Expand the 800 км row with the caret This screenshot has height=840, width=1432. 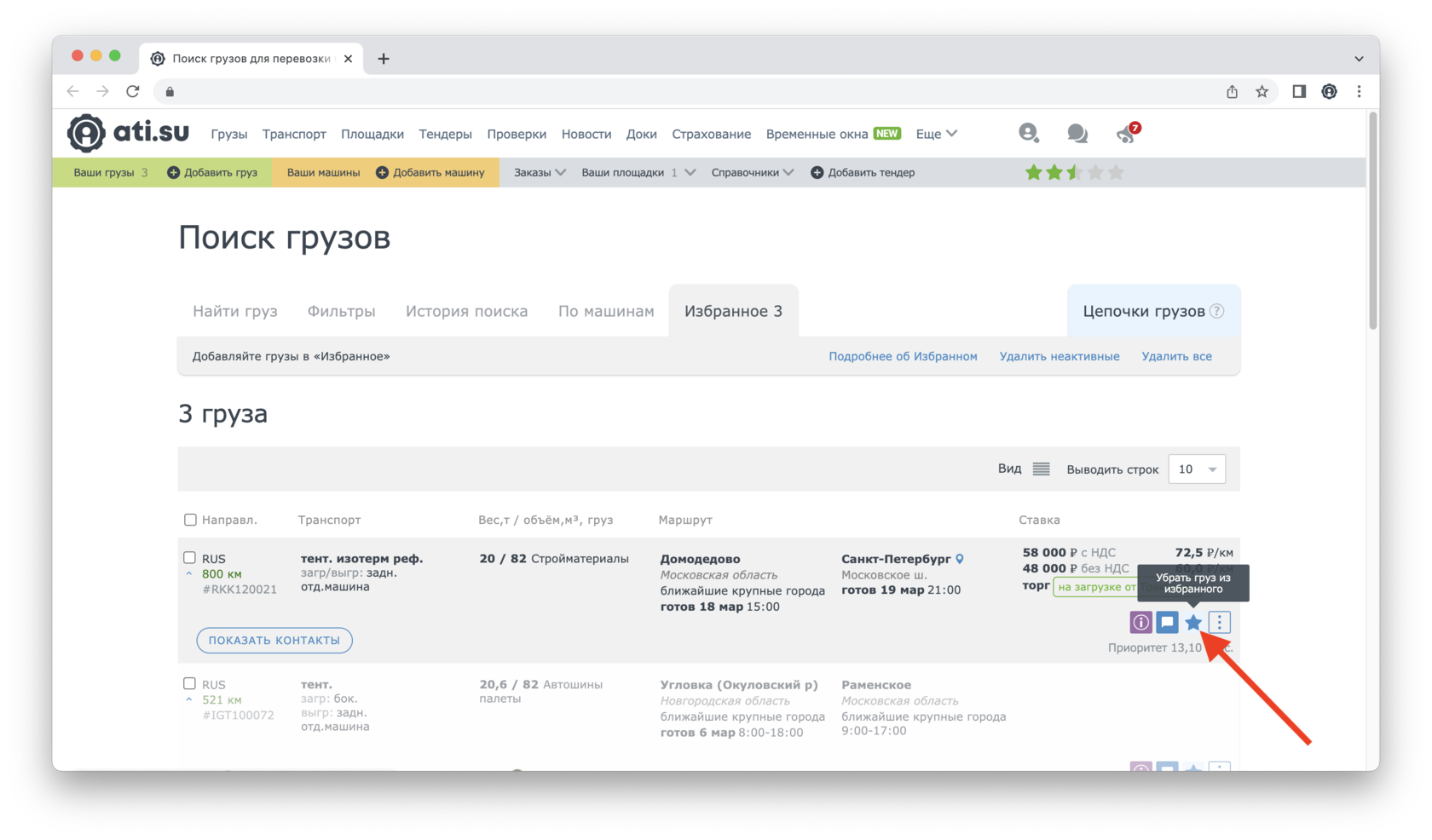pyautogui.click(x=189, y=574)
